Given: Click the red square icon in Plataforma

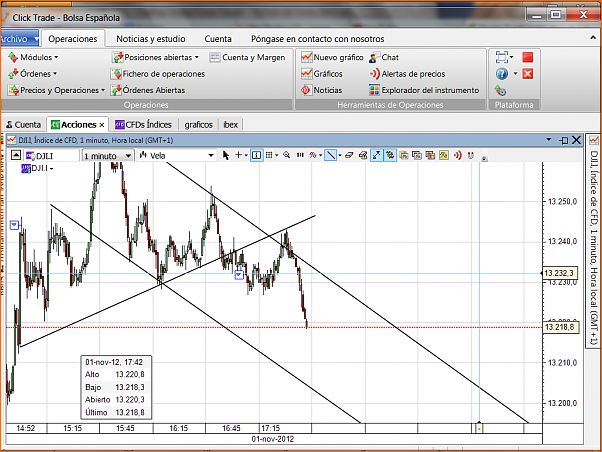Looking at the screenshot, I should tap(528, 57).
